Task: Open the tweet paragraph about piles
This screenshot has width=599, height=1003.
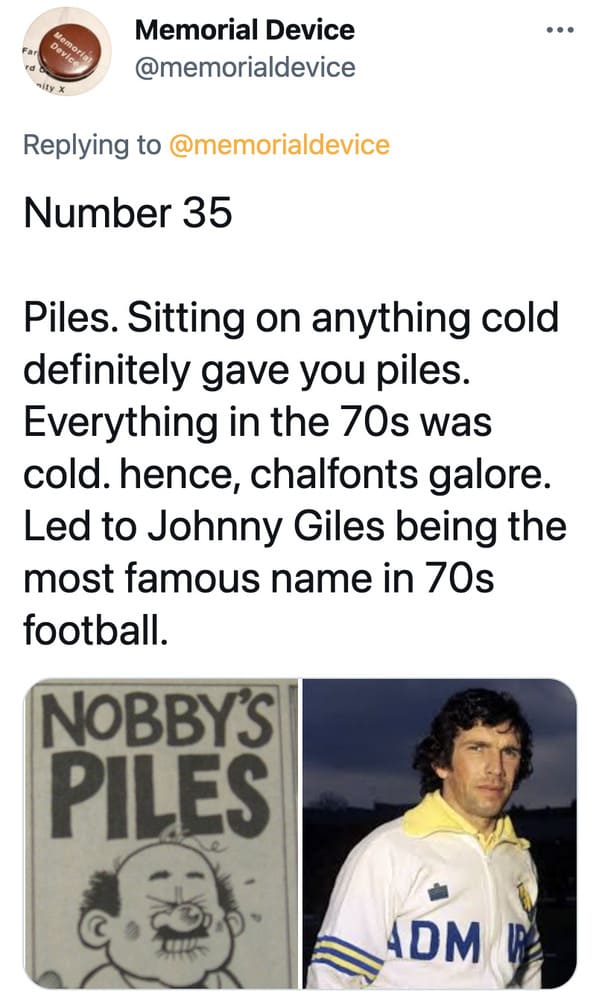Action: click(x=294, y=474)
